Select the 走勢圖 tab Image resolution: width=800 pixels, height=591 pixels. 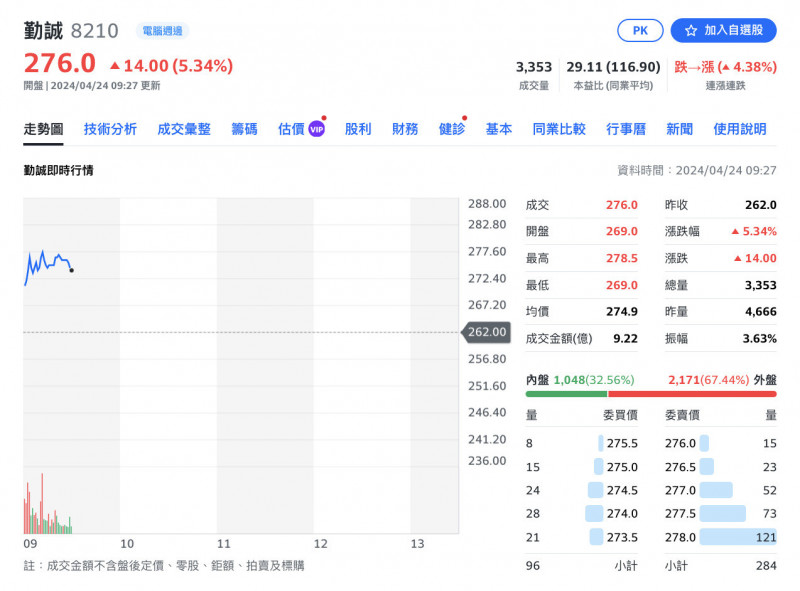pos(43,129)
